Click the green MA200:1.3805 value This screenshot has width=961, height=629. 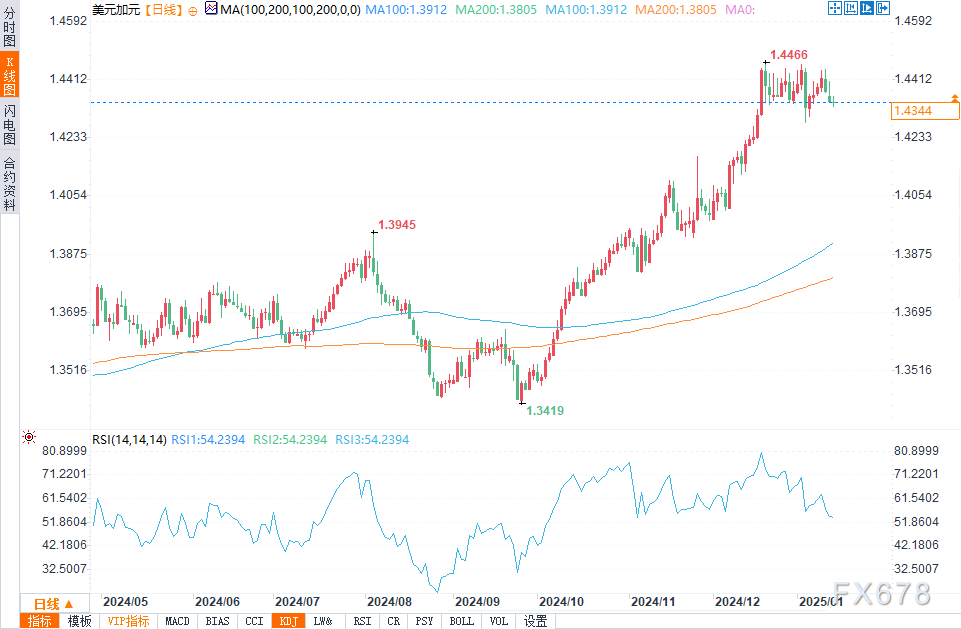[x=496, y=10]
